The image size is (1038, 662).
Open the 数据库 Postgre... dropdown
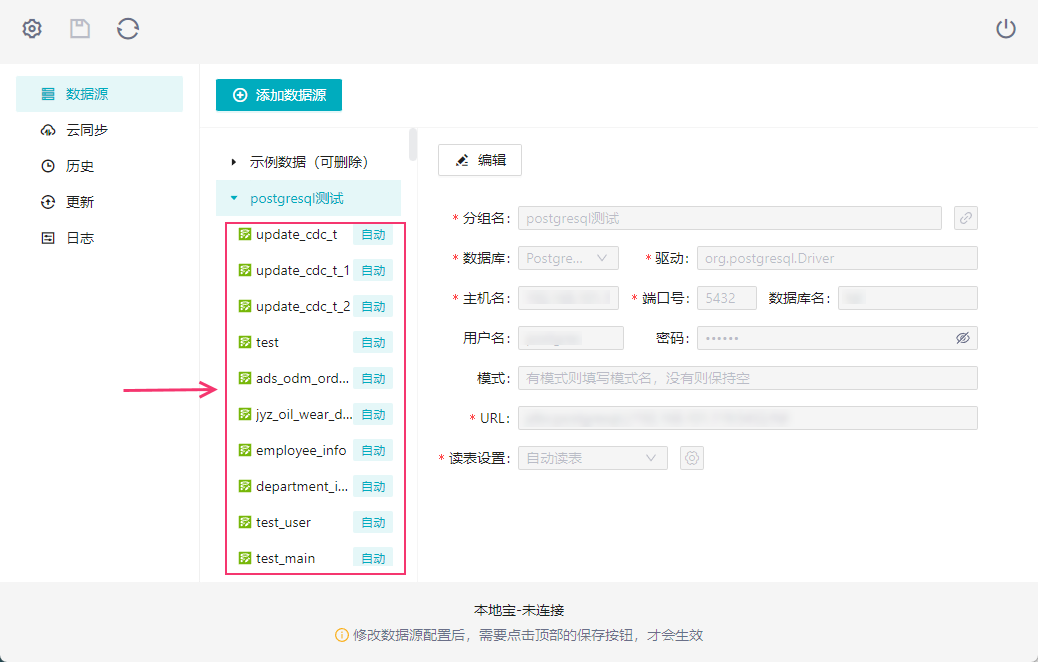(x=568, y=258)
